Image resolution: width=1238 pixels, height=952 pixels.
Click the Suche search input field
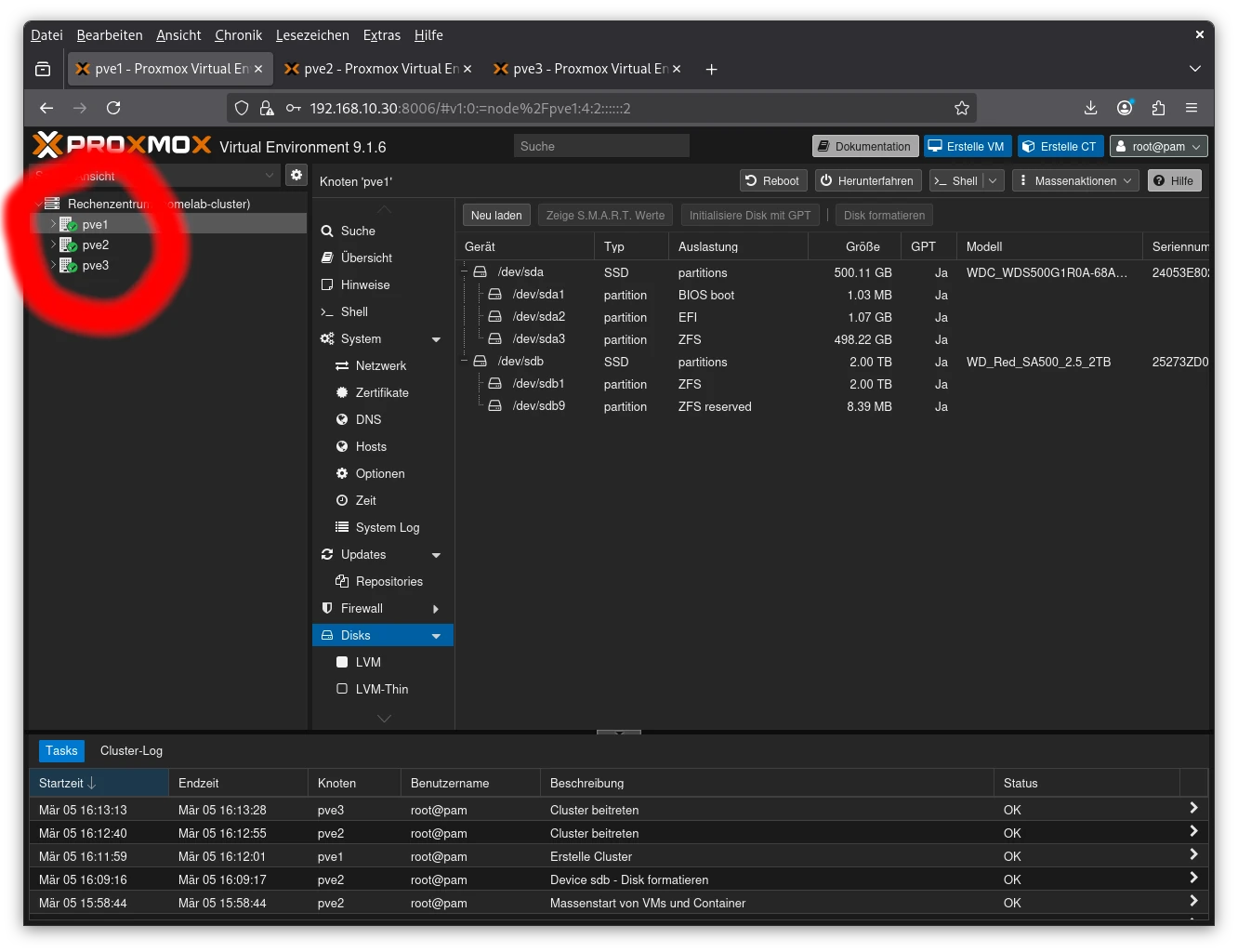pyautogui.click(x=601, y=147)
